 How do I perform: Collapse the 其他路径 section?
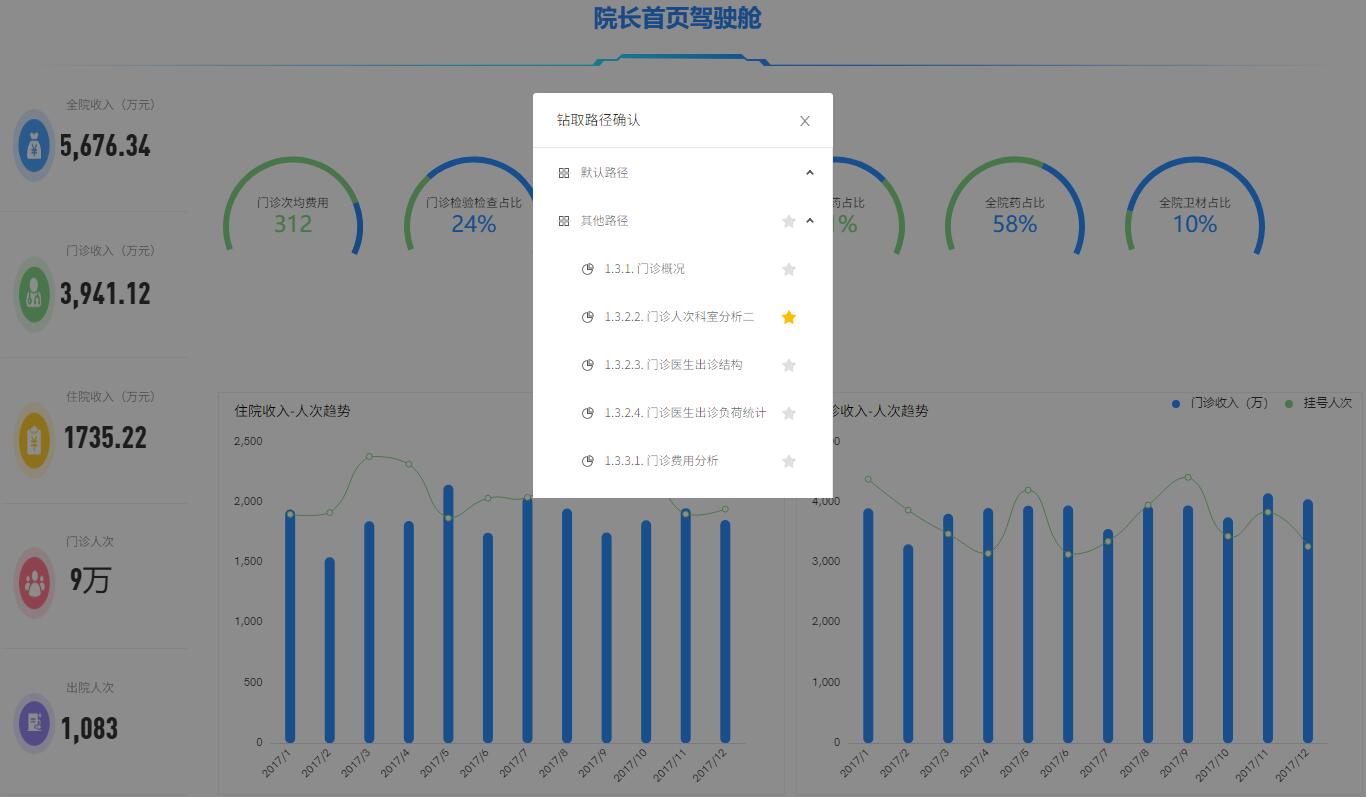[x=810, y=220]
